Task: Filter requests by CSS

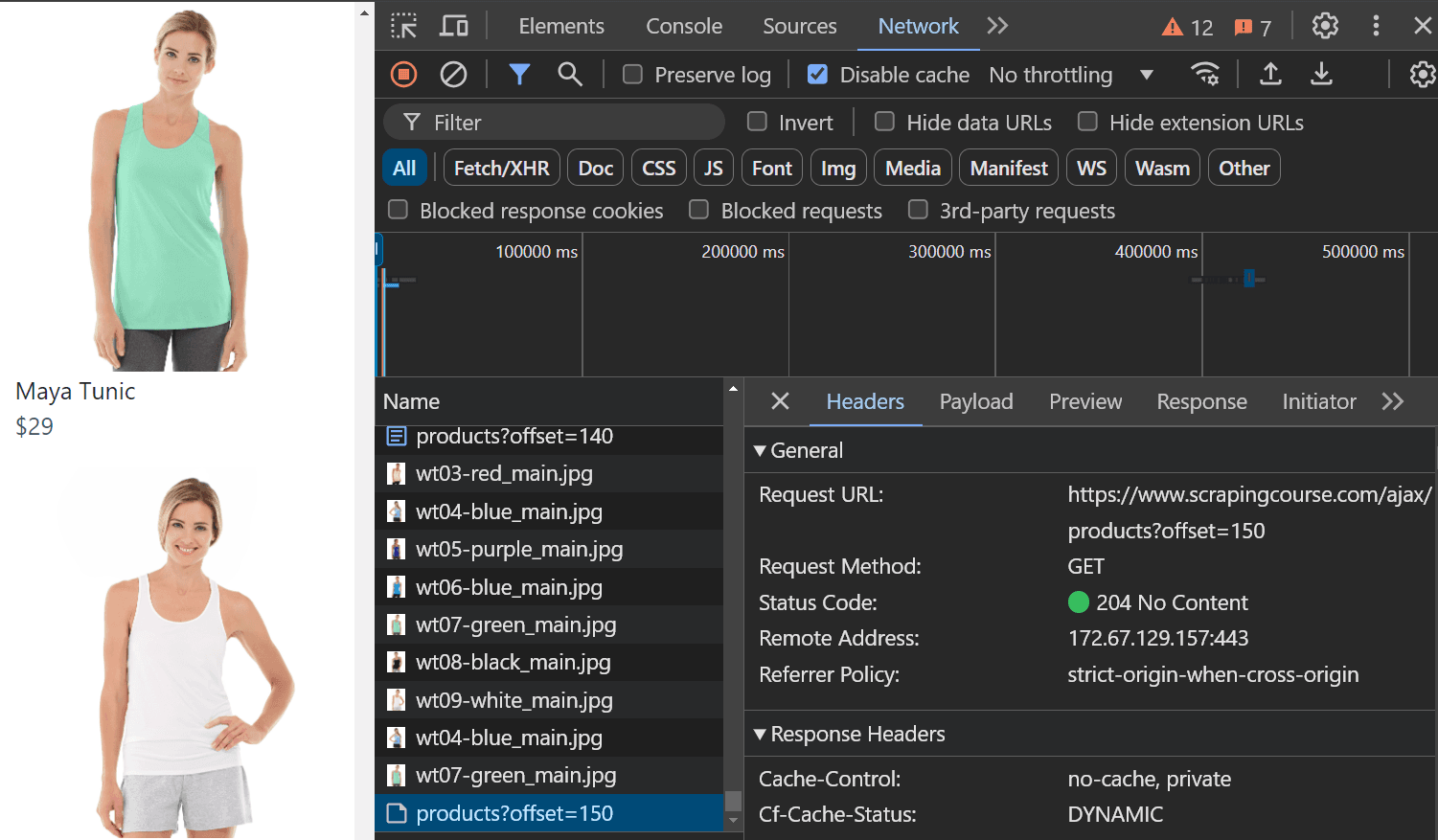Action: pyautogui.click(x=659, y=168)
